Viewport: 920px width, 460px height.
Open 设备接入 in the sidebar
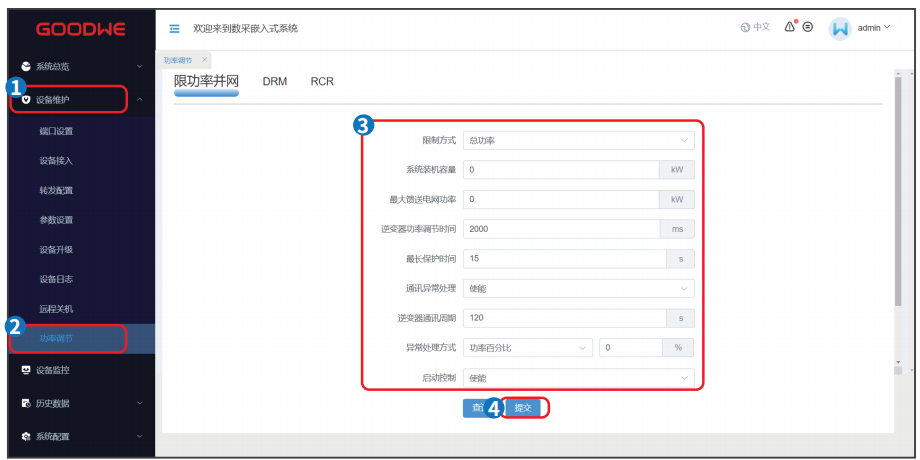56,161
